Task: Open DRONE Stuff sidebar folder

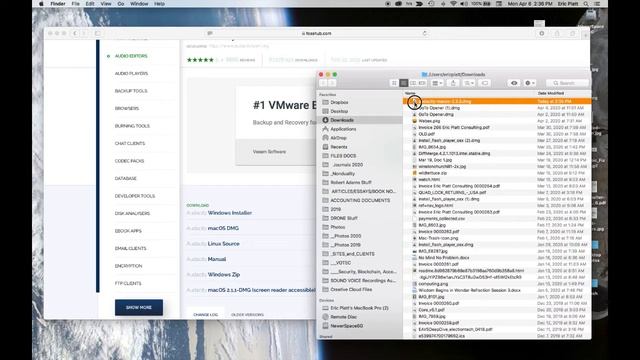Action: [344, 218]
